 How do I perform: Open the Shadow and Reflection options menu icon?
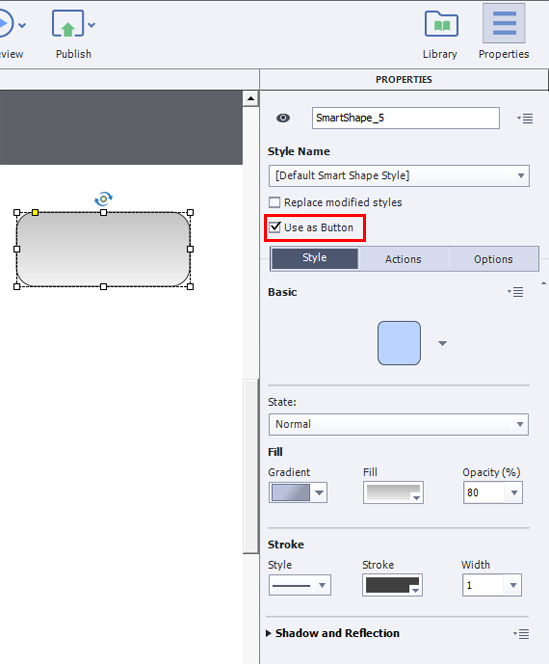521,634
